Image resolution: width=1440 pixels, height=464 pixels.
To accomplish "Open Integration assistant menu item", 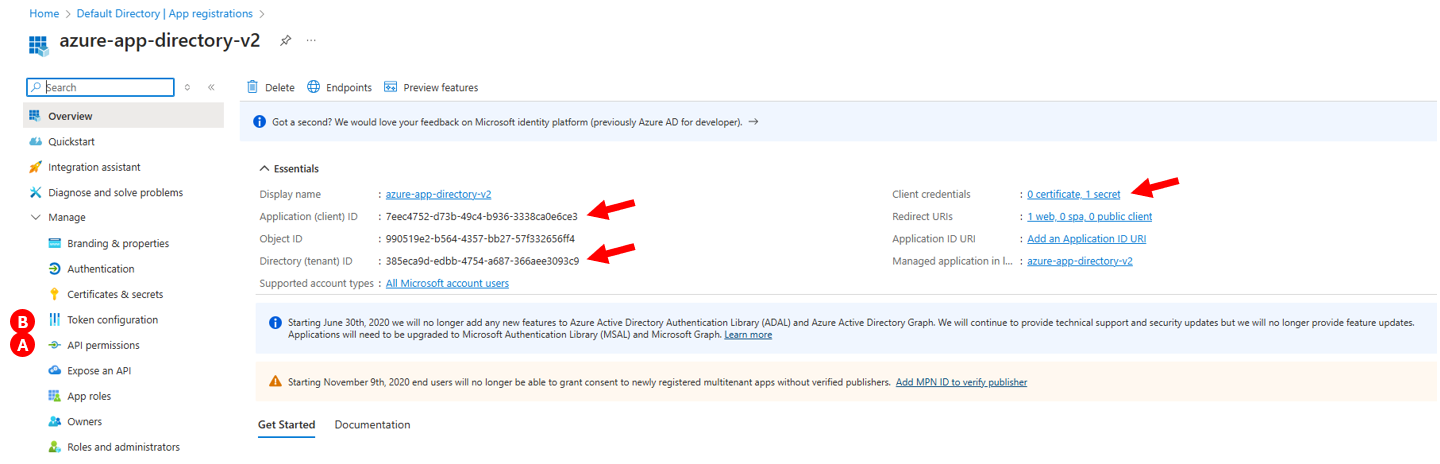I will 94,167.
